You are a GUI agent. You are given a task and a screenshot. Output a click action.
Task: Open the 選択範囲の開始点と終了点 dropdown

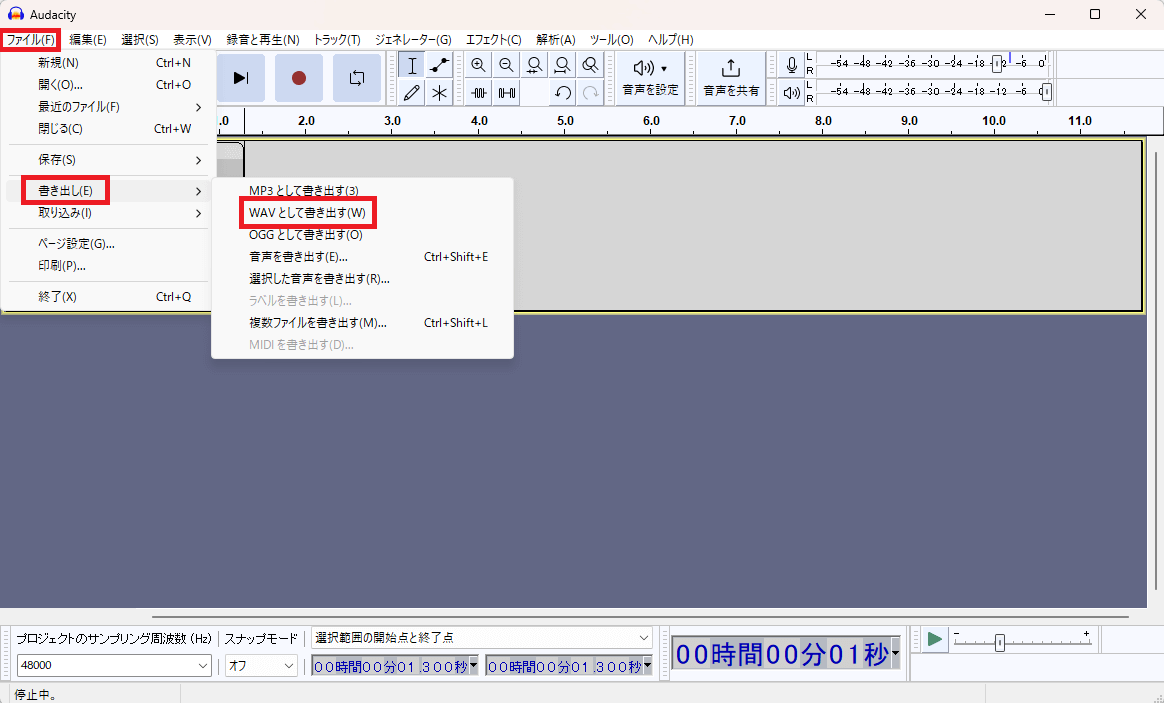481,638
